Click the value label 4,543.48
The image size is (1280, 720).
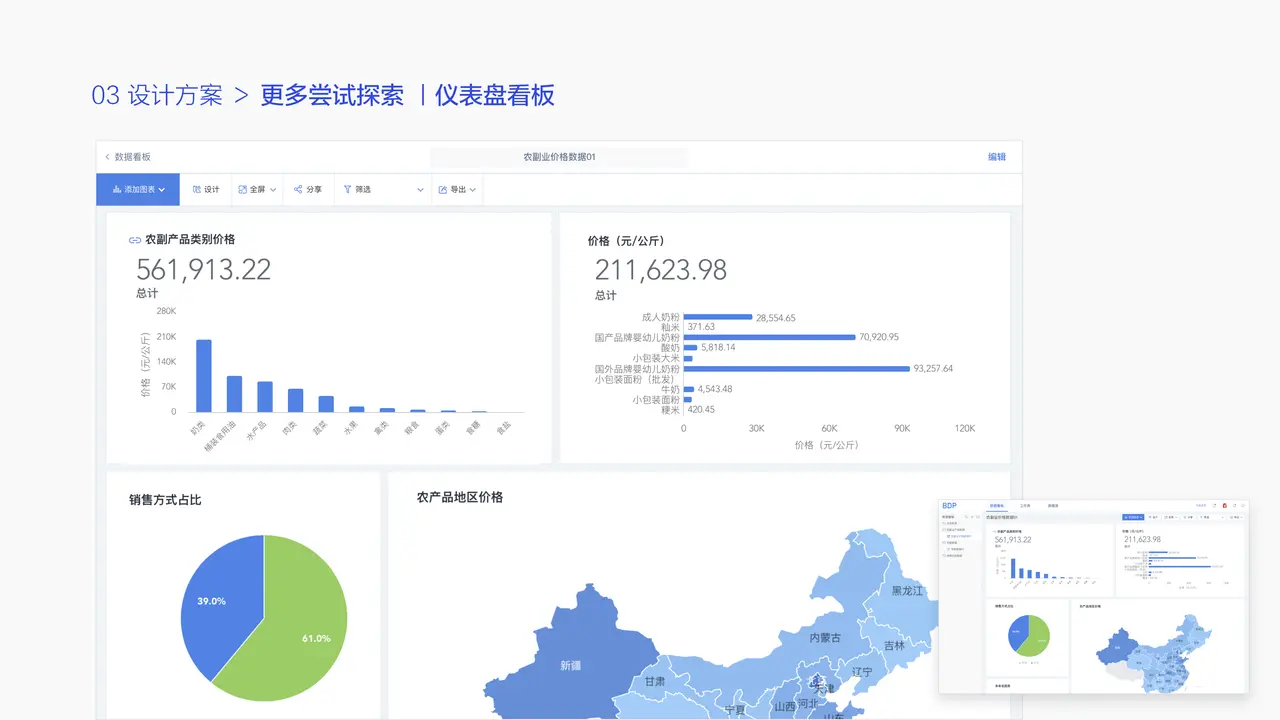click(x=715, y=389)
